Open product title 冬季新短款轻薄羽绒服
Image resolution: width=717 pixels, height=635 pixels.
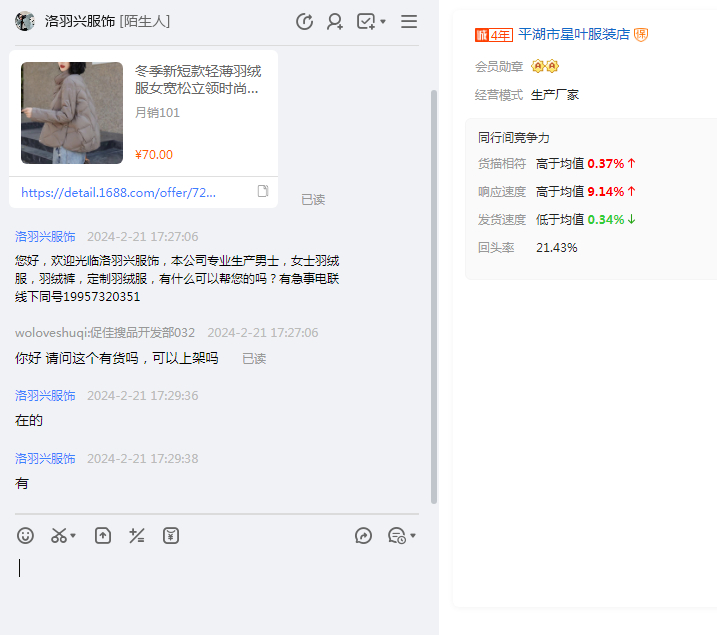(198, 80)
